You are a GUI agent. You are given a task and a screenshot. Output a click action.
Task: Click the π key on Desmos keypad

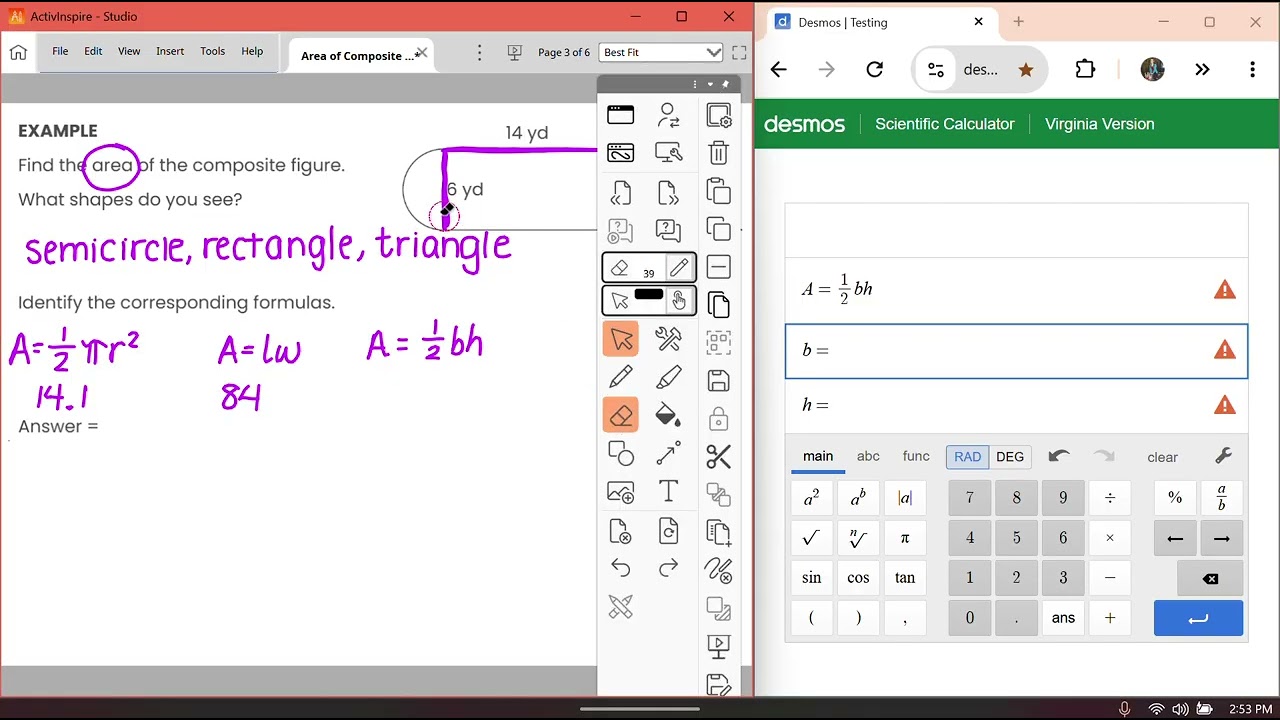point(904,538)
